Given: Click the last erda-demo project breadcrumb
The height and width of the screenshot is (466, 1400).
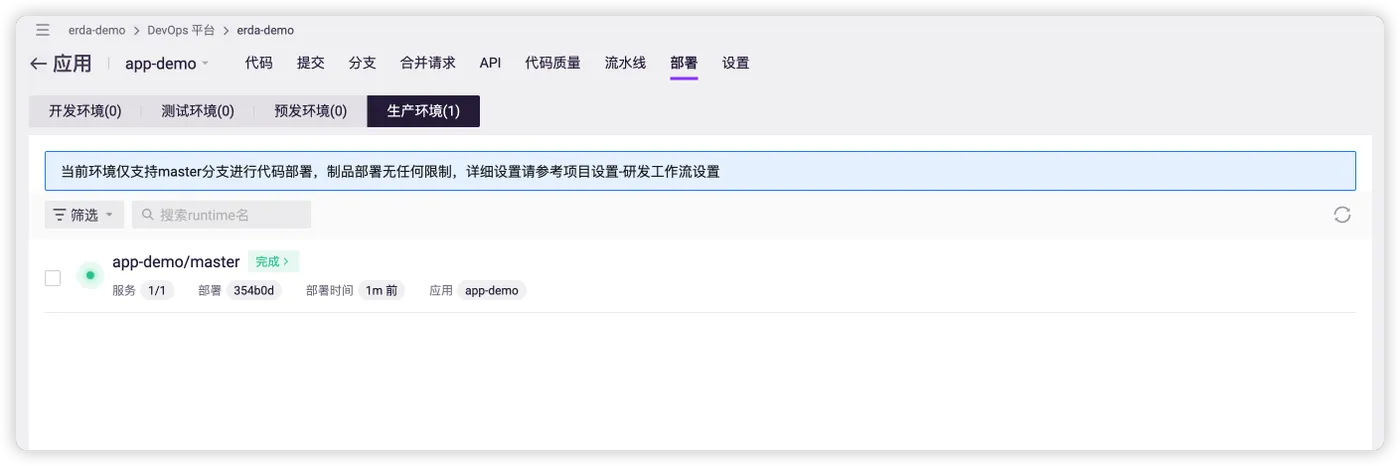Looking at the screenshot, I should tap(265, 31).
